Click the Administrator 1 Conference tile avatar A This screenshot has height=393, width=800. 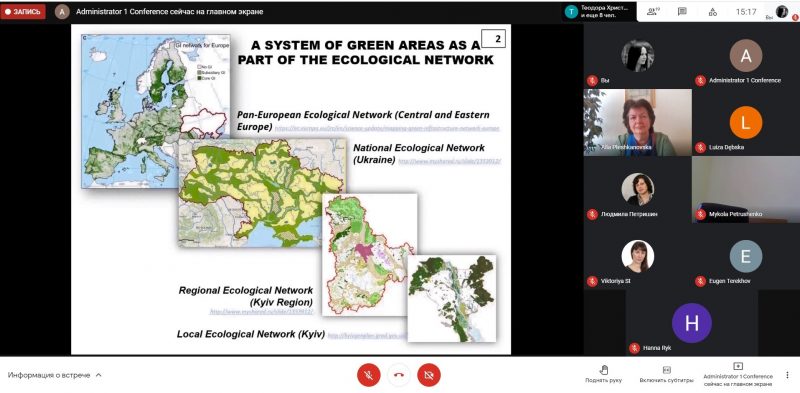coord(746,56)
